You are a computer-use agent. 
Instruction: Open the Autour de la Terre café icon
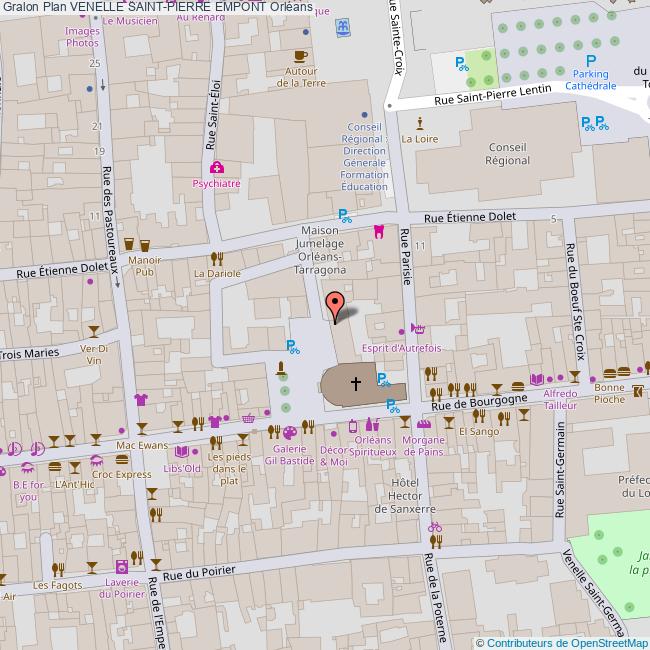[x=300, y=56]
